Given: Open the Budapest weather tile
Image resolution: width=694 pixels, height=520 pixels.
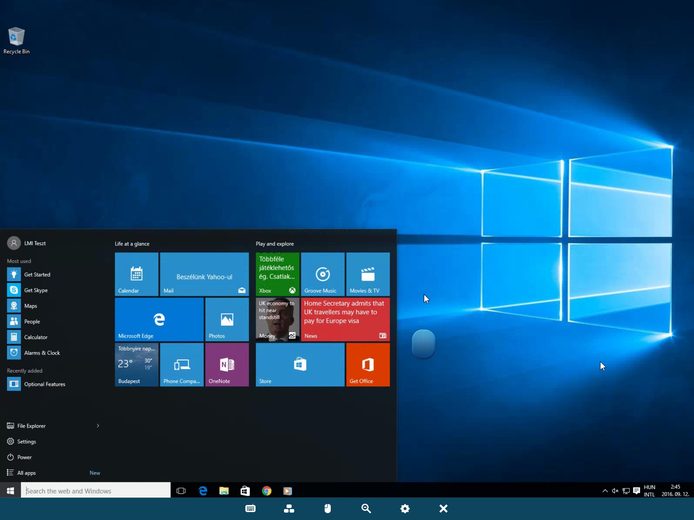Looking at the screenshot, I should point(136,364).
